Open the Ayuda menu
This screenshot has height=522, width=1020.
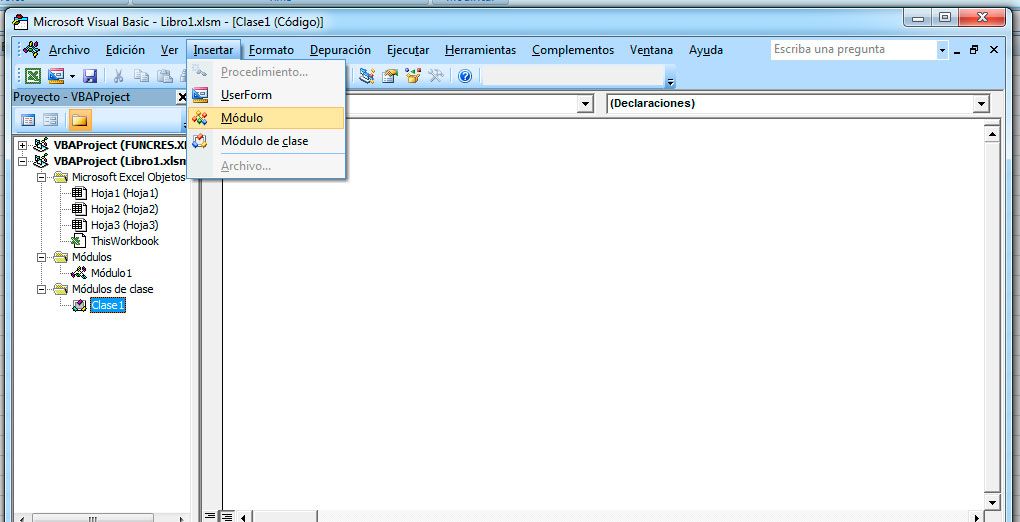(x=706, y=50)
